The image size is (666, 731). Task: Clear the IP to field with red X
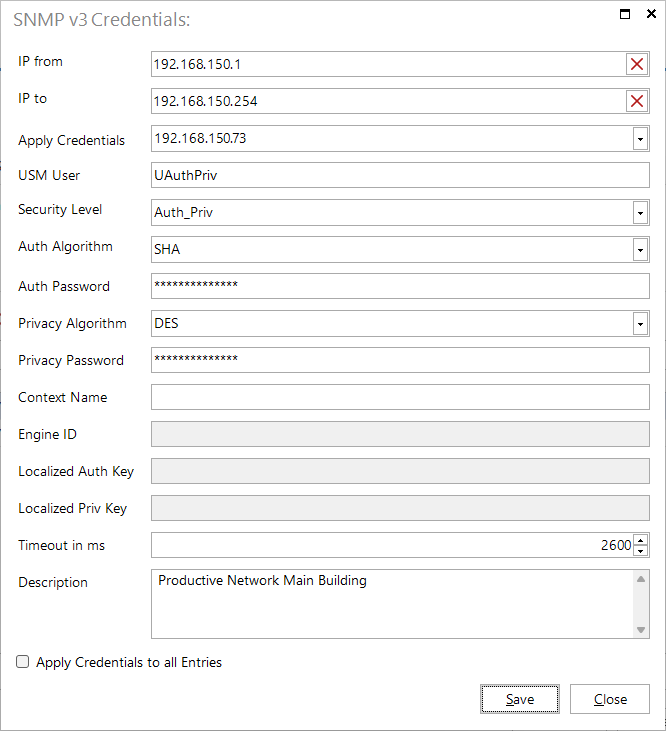point(637,101)
